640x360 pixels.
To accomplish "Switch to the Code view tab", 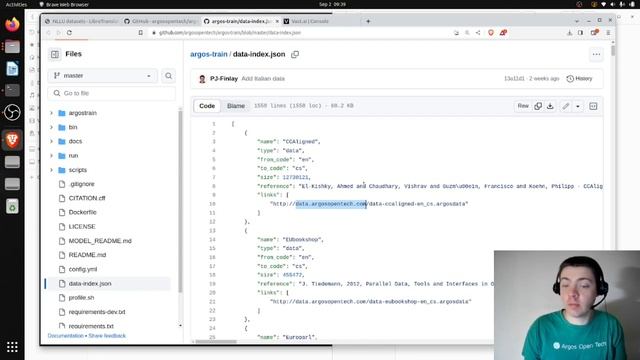I will [x=207, y=106].
